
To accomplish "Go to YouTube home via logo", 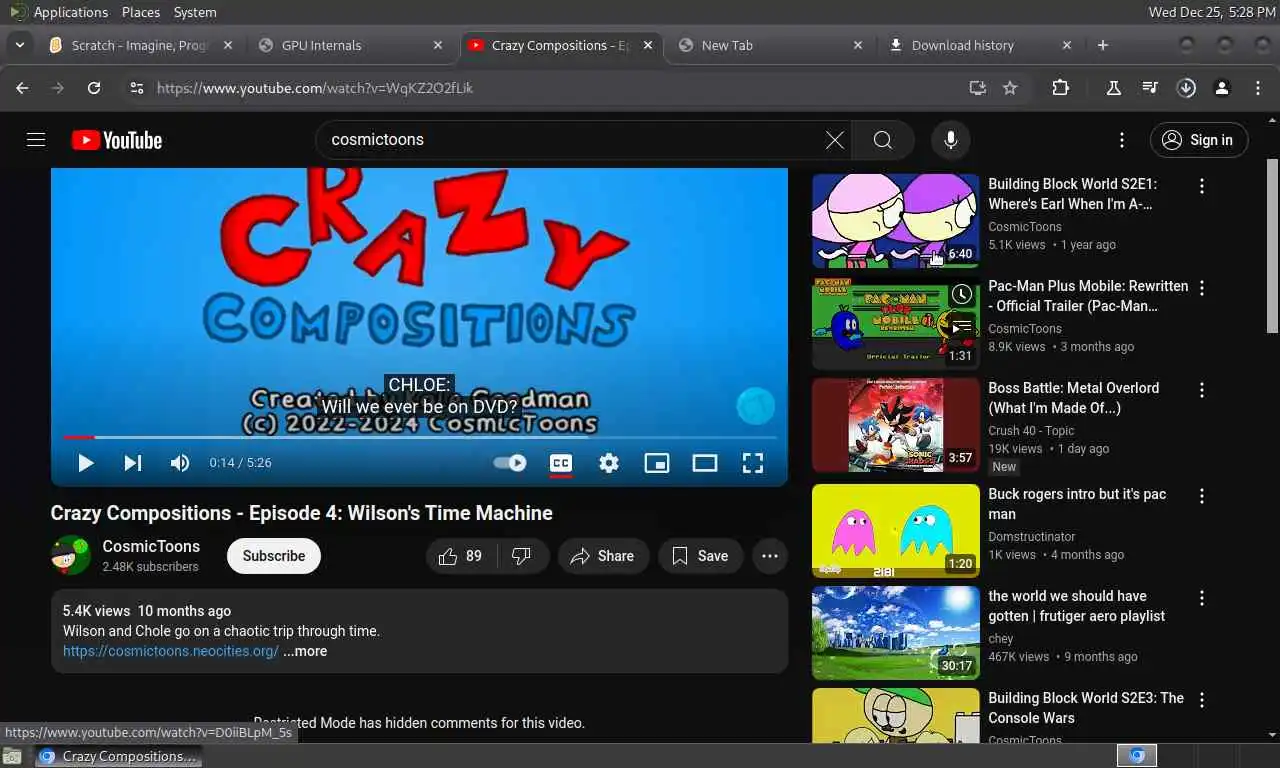I will pyautogui.click(x=117, y=140).
